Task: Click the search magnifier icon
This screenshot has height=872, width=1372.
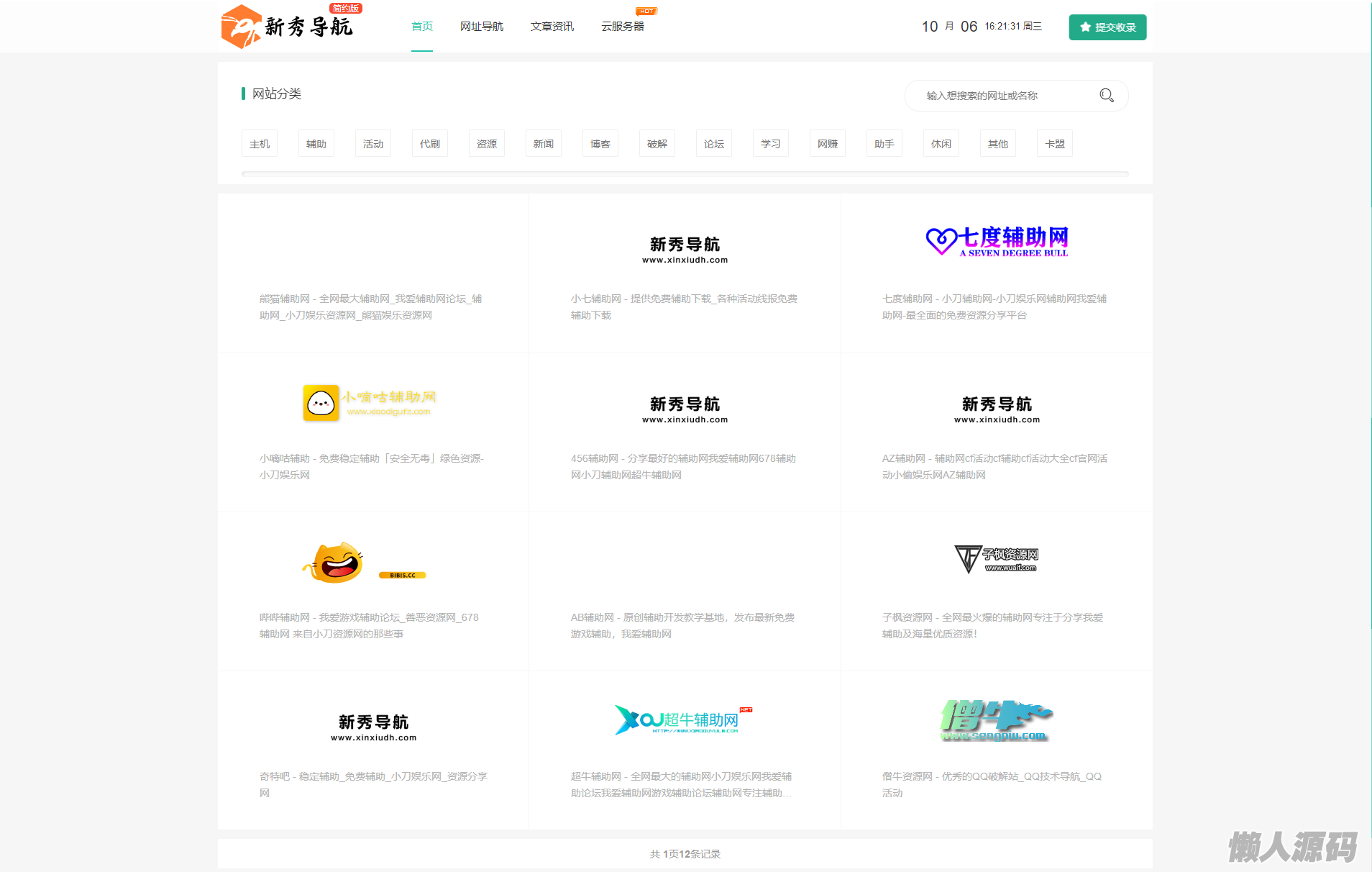Action: click(x=1106, y=95)
